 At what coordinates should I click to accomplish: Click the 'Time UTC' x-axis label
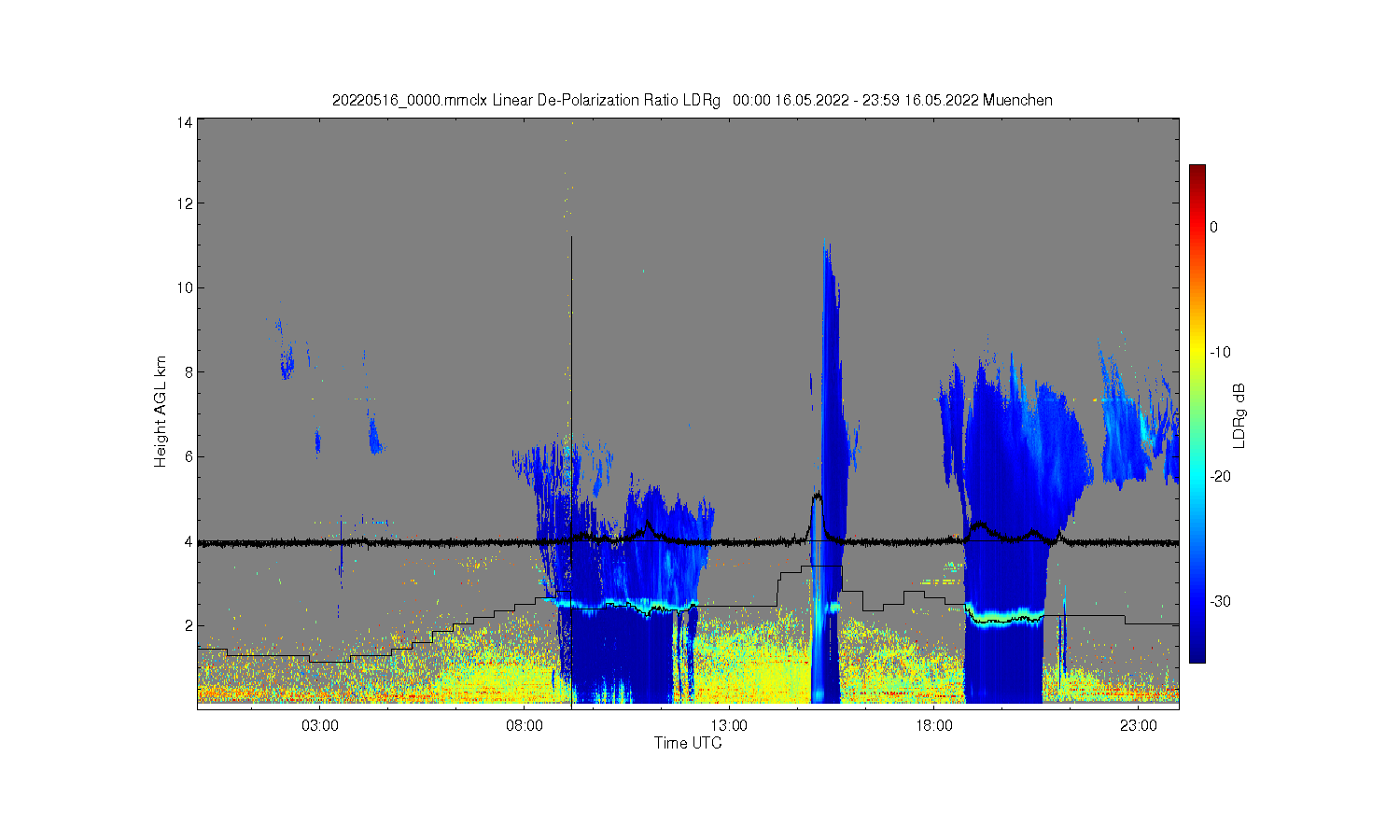click(688, 743)
